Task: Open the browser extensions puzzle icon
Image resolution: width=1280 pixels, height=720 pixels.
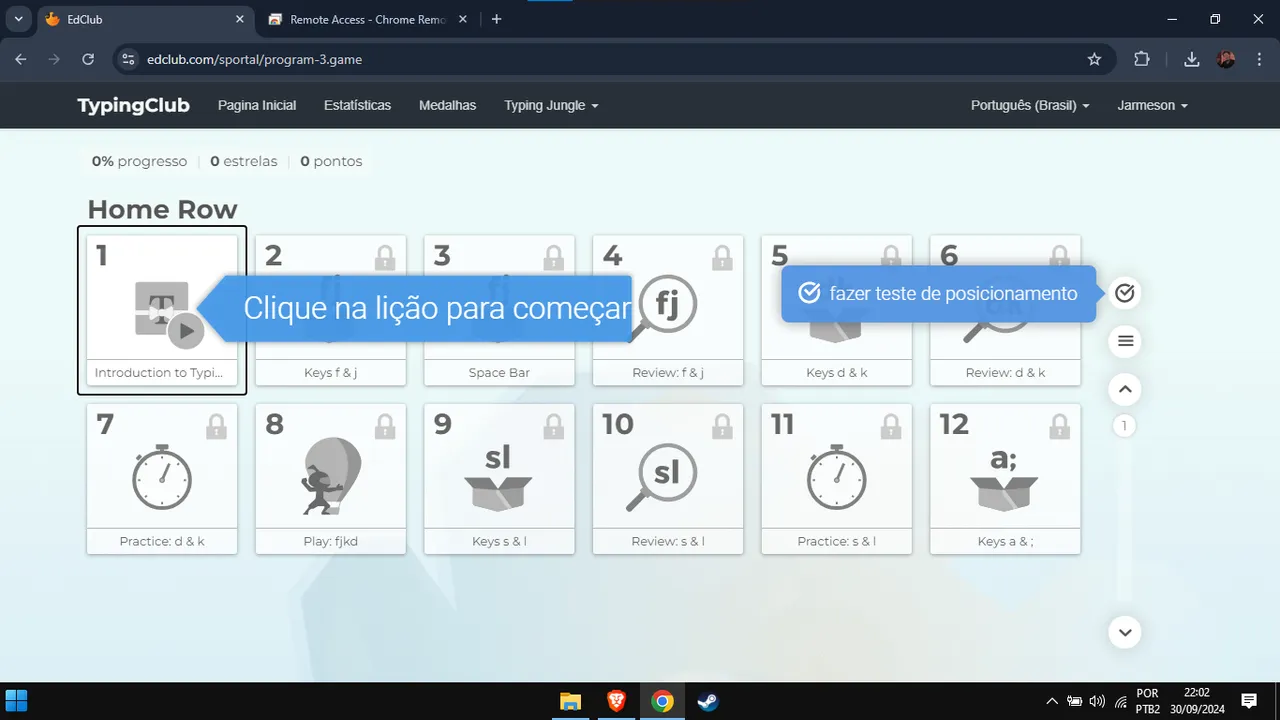Action: [x=1142, y=59]
